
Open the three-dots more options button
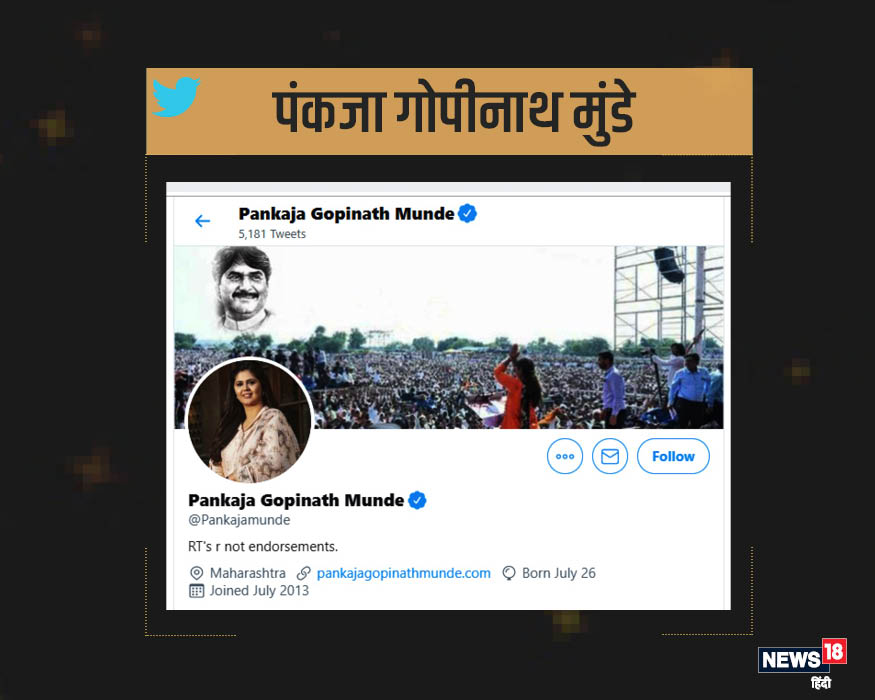(565, 456)
